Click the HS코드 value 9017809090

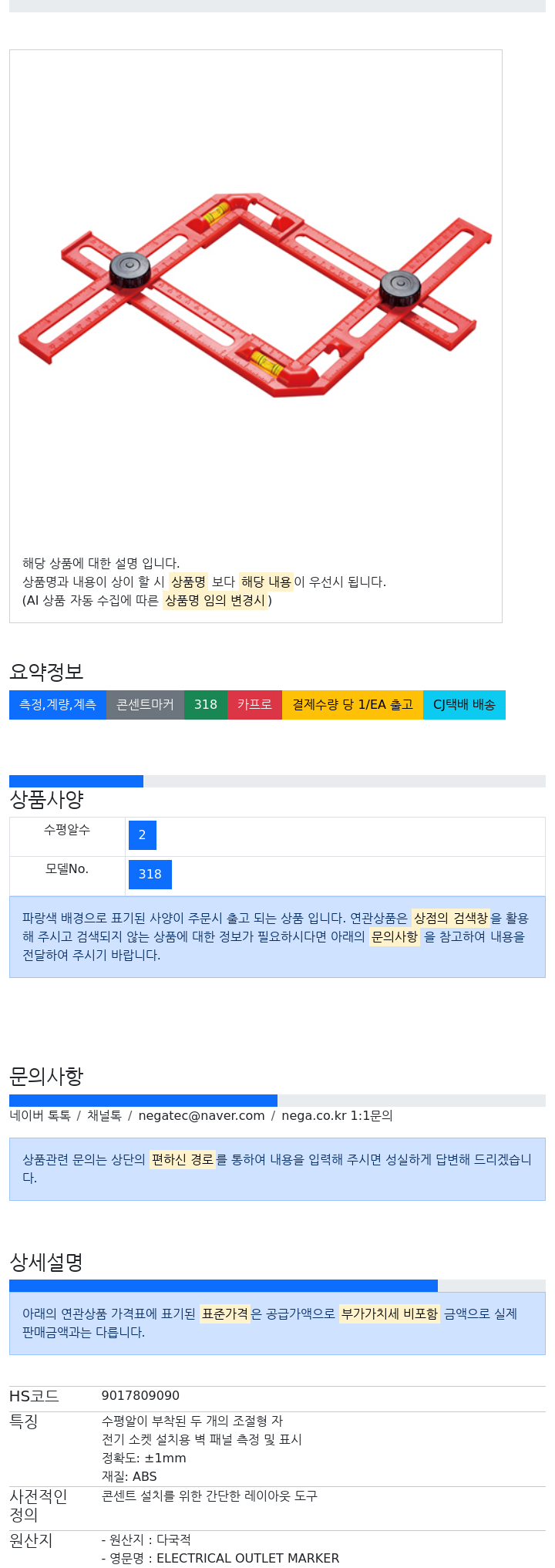coord(140,1396)
